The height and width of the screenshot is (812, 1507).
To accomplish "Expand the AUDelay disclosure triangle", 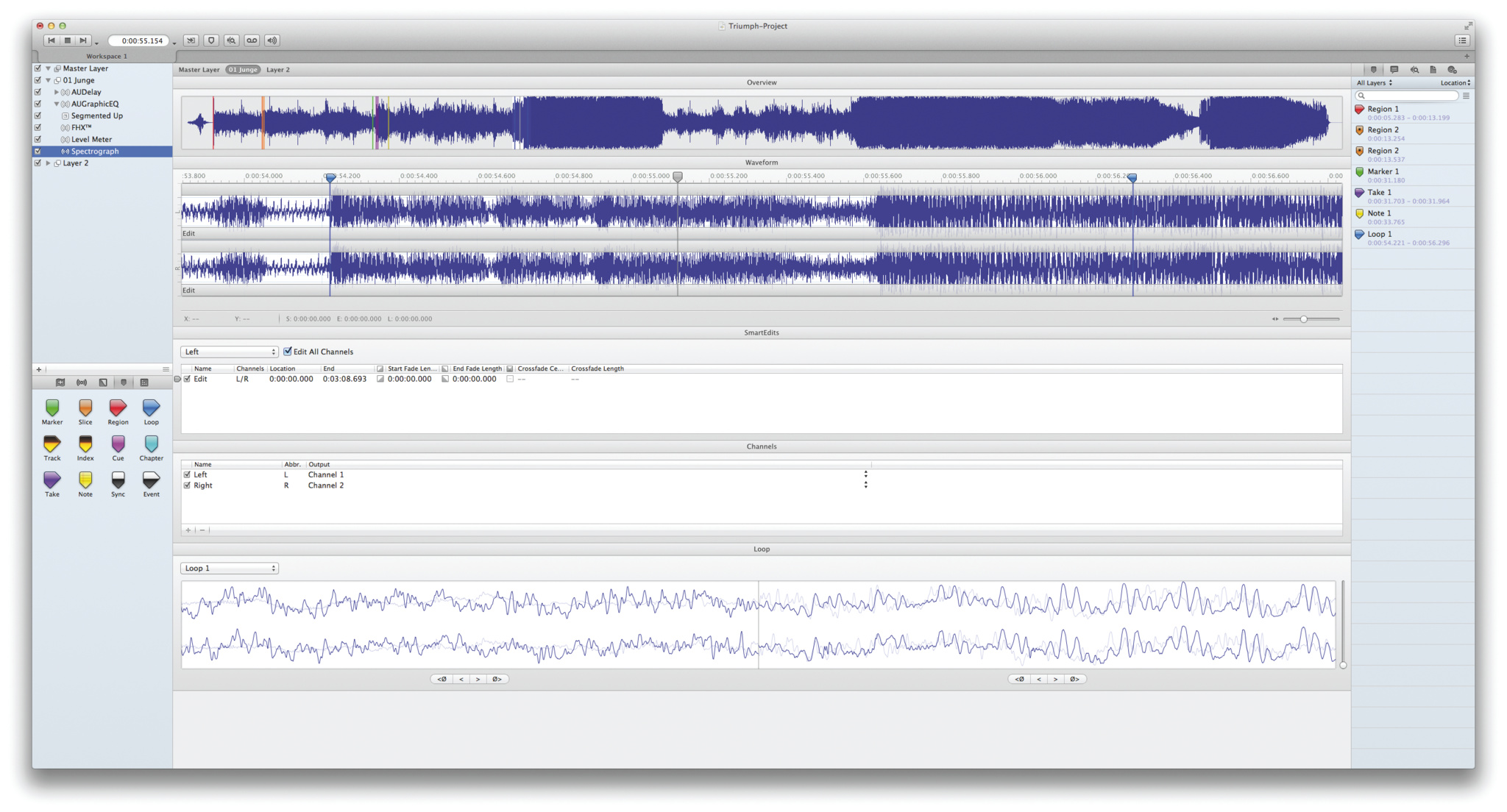I will 57,92.
